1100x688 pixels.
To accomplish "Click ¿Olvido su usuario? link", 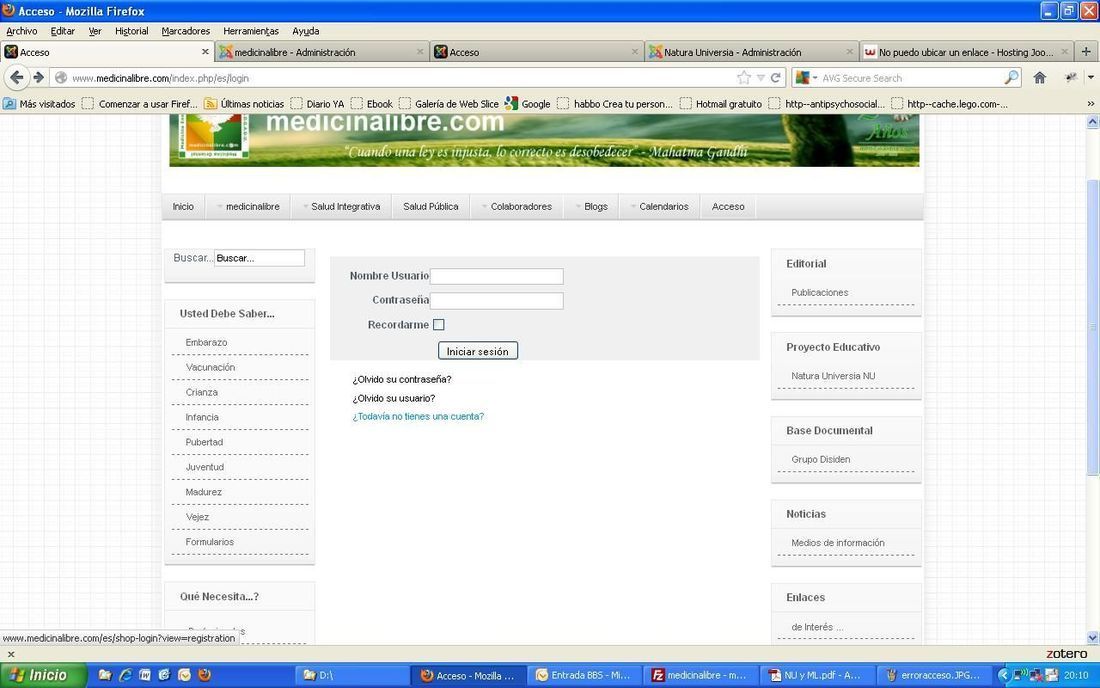I will point(394,398).
